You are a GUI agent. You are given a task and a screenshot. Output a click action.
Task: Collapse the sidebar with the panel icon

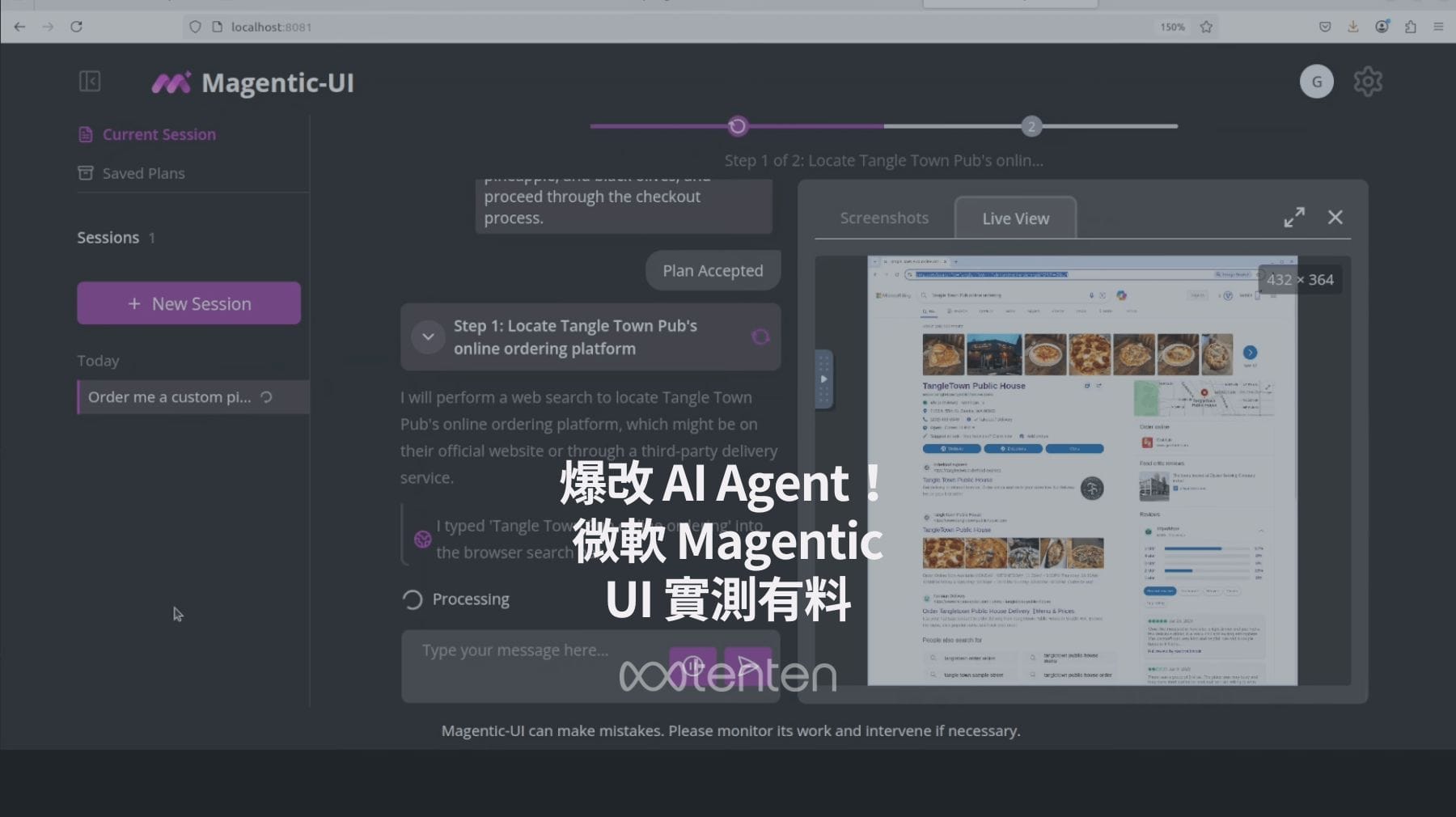pyautogui.click(x=90, y=82)
